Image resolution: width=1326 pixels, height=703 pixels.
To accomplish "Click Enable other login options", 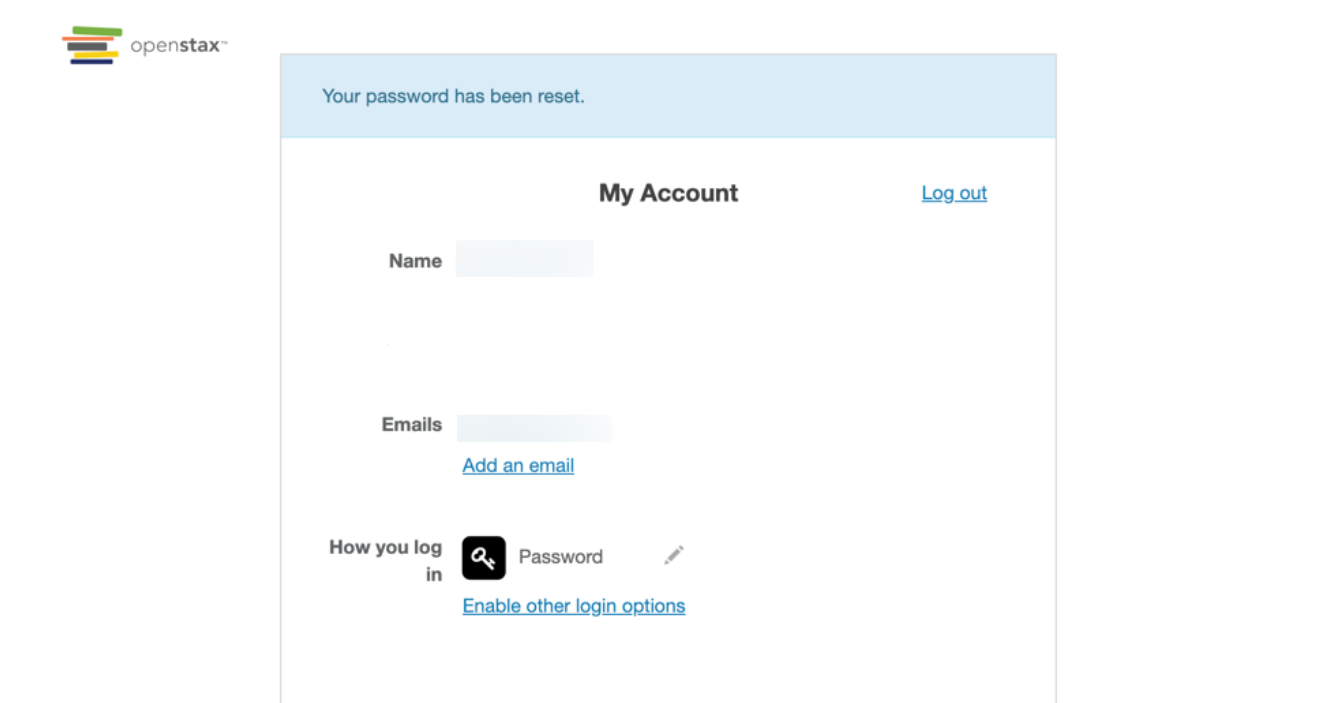I will pos(573,606).
